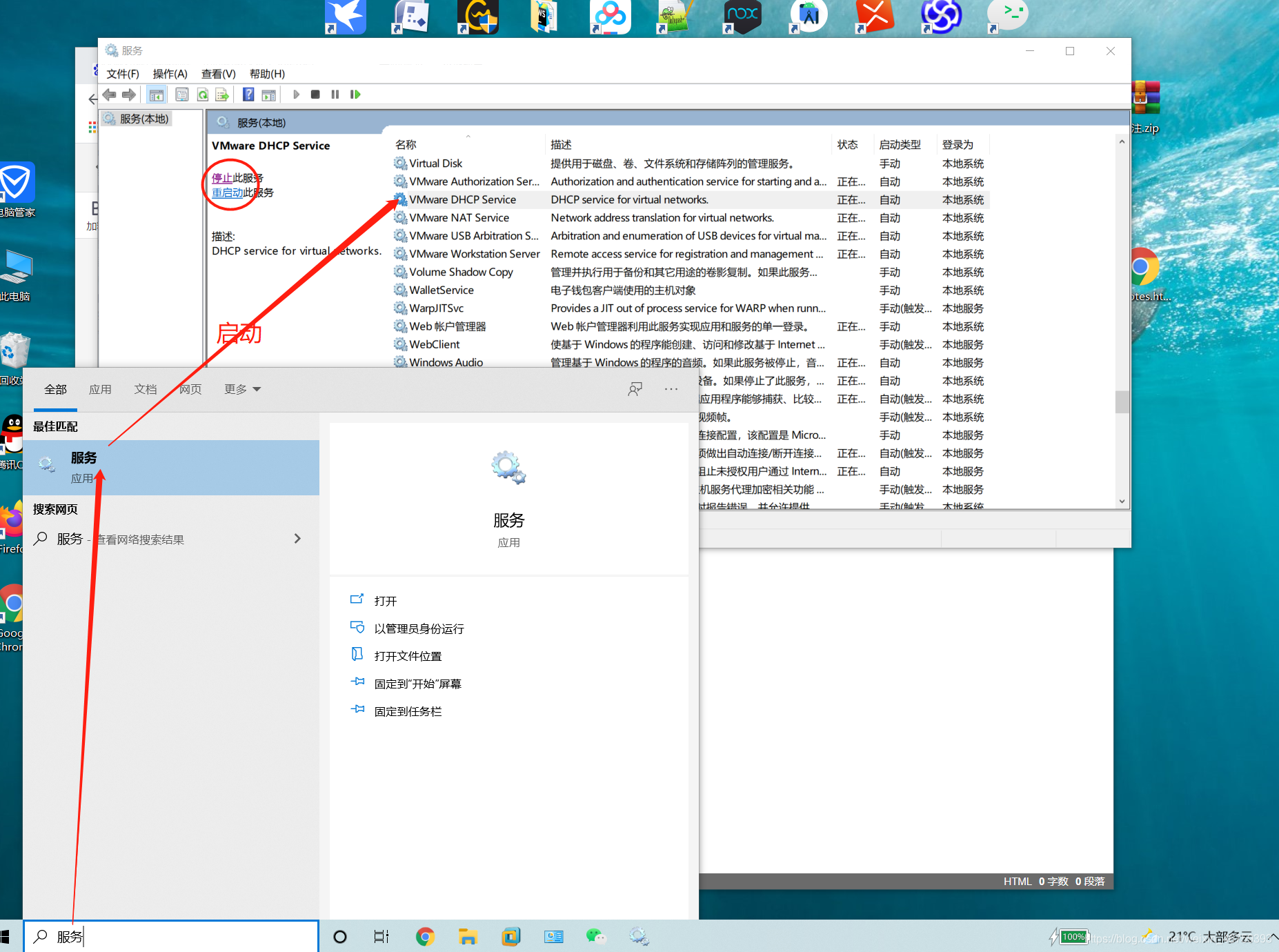Select the WalletService row

click(690, 290)
